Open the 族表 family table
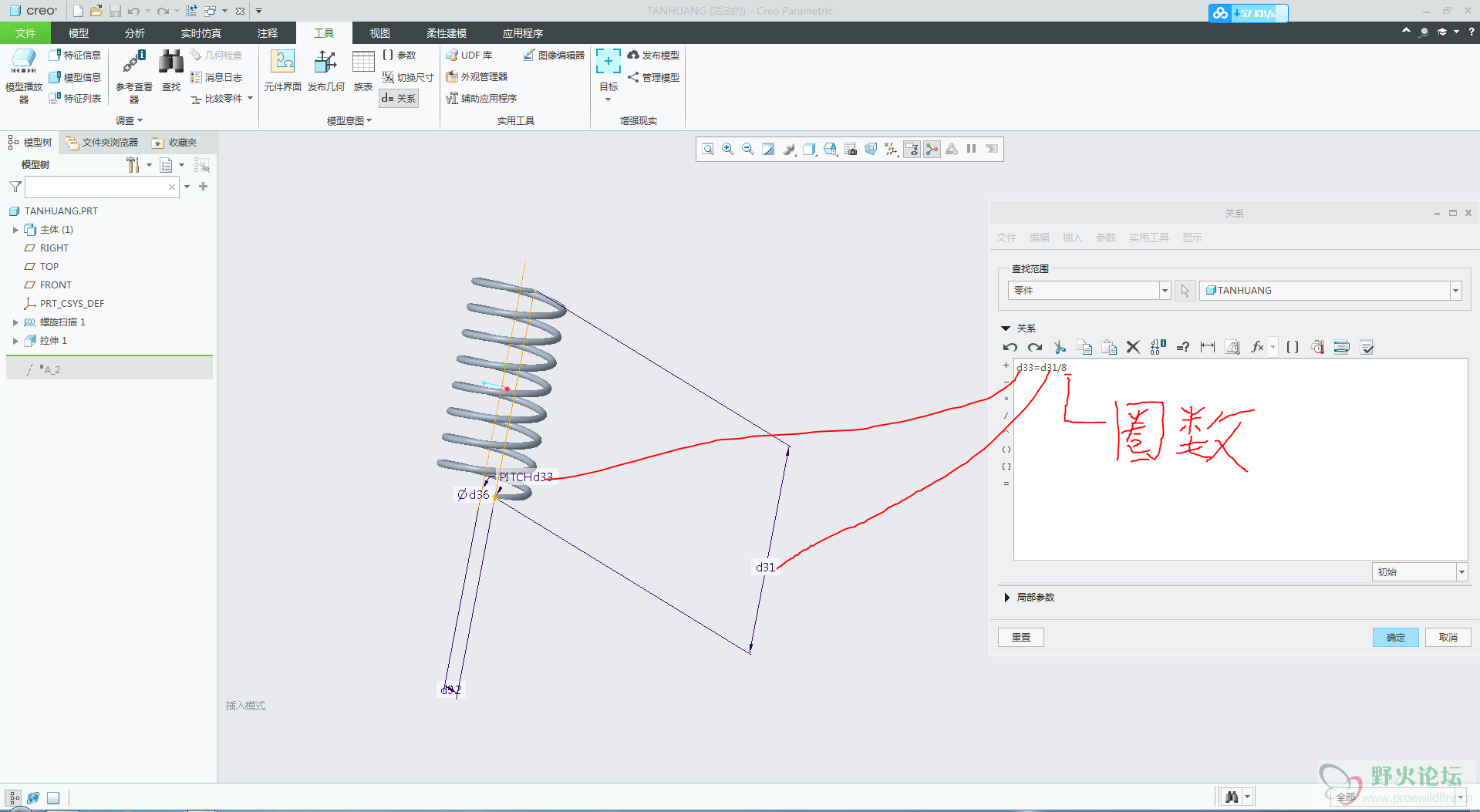The image size is (1480, 812). [363, 70]
